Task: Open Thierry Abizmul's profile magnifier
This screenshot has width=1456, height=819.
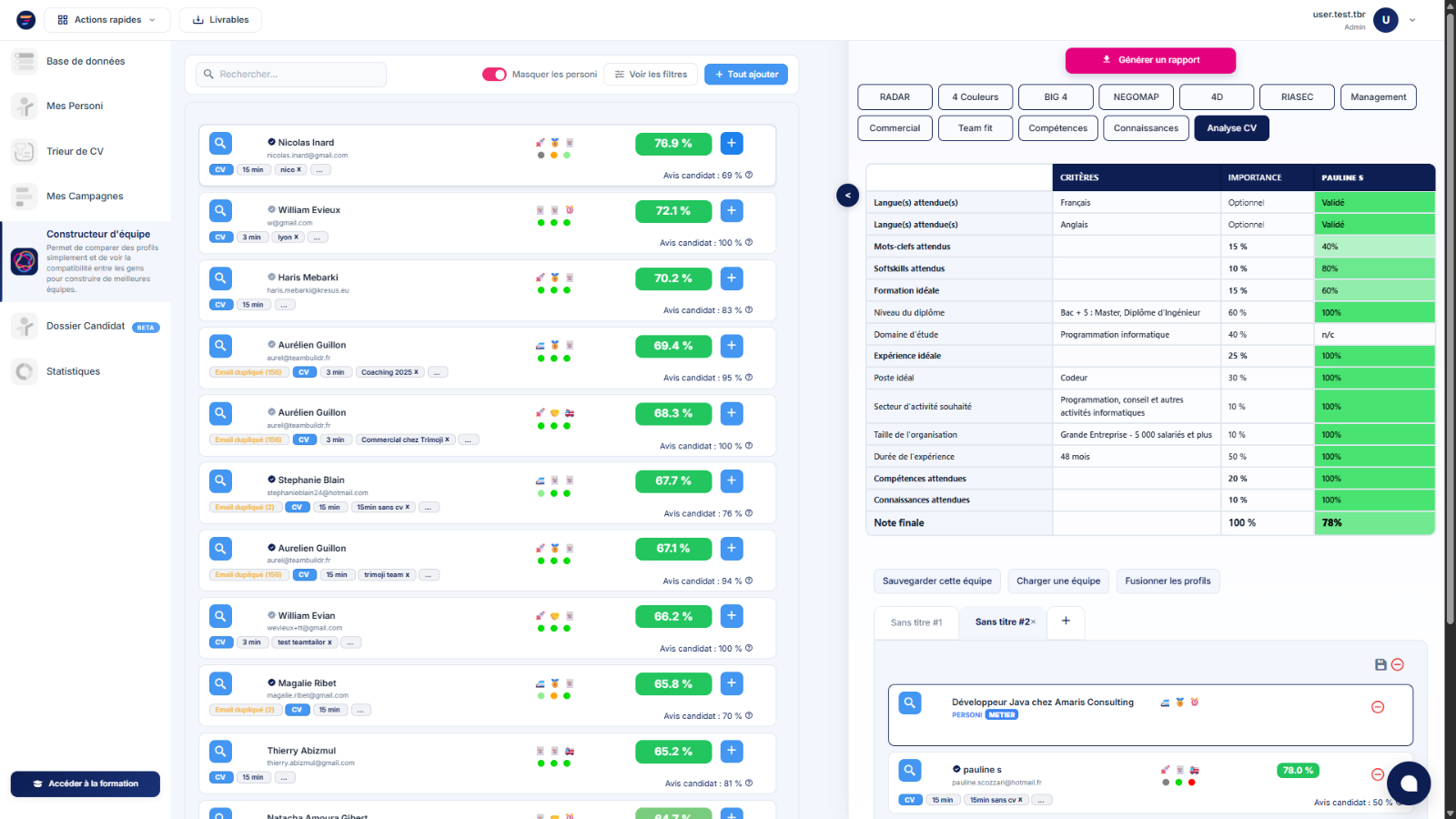Action: [220, 751]
